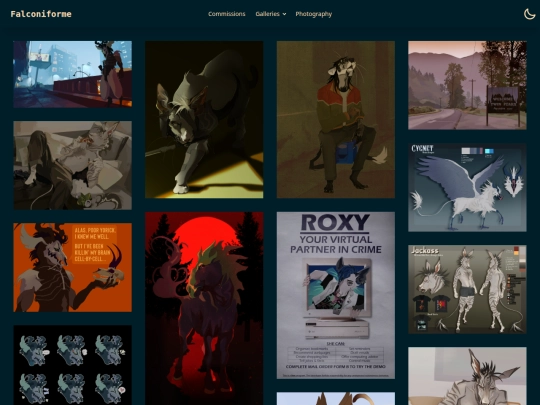The image size is (540, 405).
Task: Open the Photography page
Action: click(x=314, y=14)
